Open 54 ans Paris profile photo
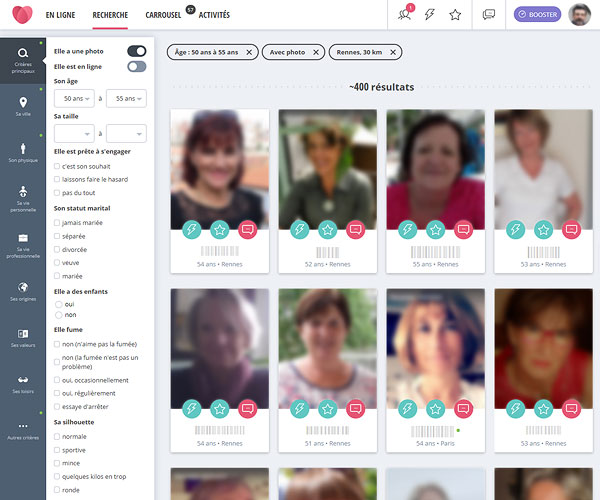 435,349
